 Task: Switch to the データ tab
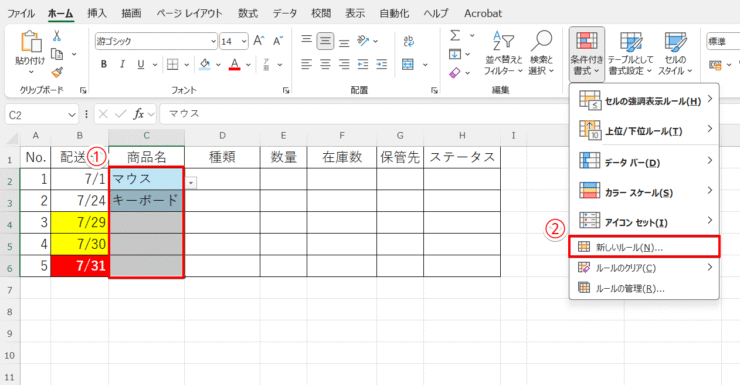tap(285, 13)
